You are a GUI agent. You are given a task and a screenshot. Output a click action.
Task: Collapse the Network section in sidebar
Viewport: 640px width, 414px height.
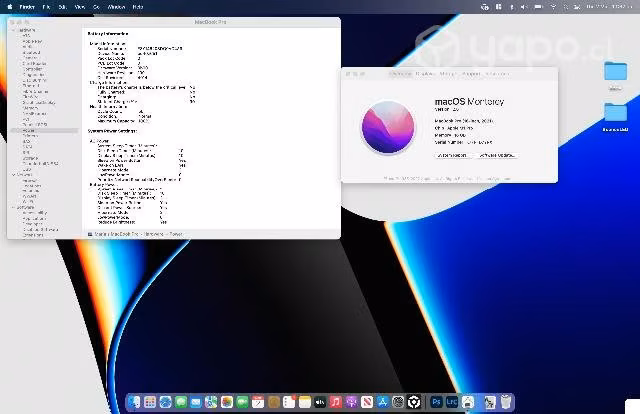tap(13, 174)
